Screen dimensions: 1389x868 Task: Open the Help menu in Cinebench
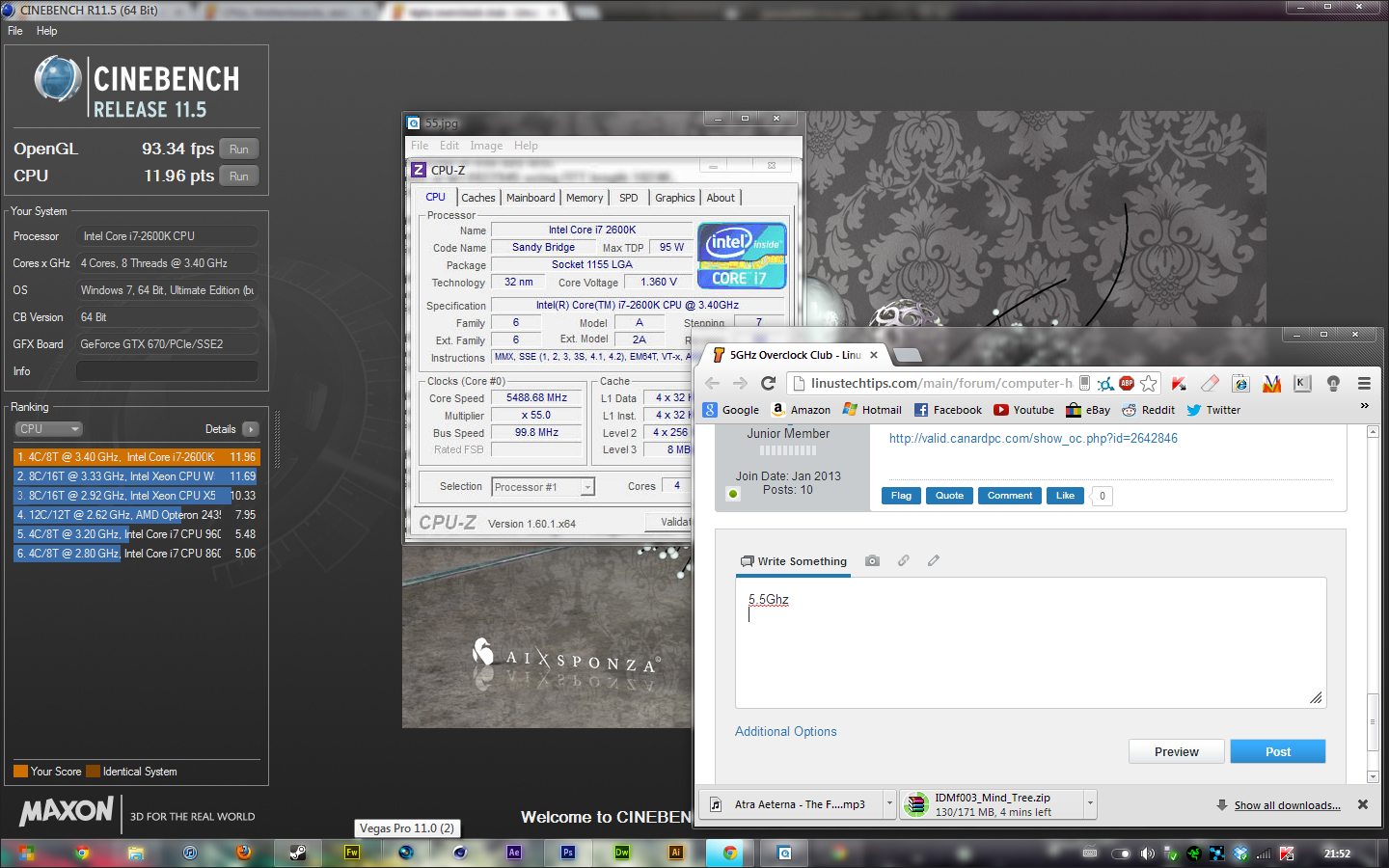coord(46,31)
